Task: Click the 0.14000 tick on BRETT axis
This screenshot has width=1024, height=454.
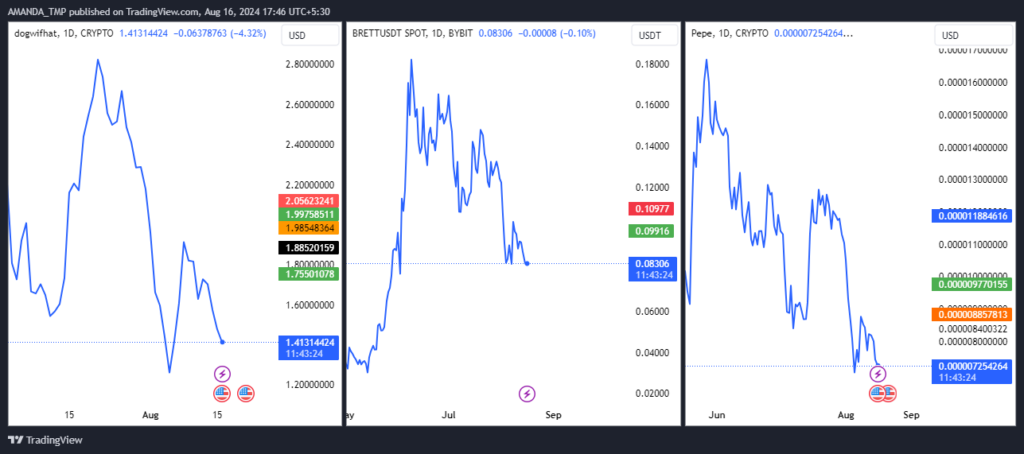Action: coord(650,146)
